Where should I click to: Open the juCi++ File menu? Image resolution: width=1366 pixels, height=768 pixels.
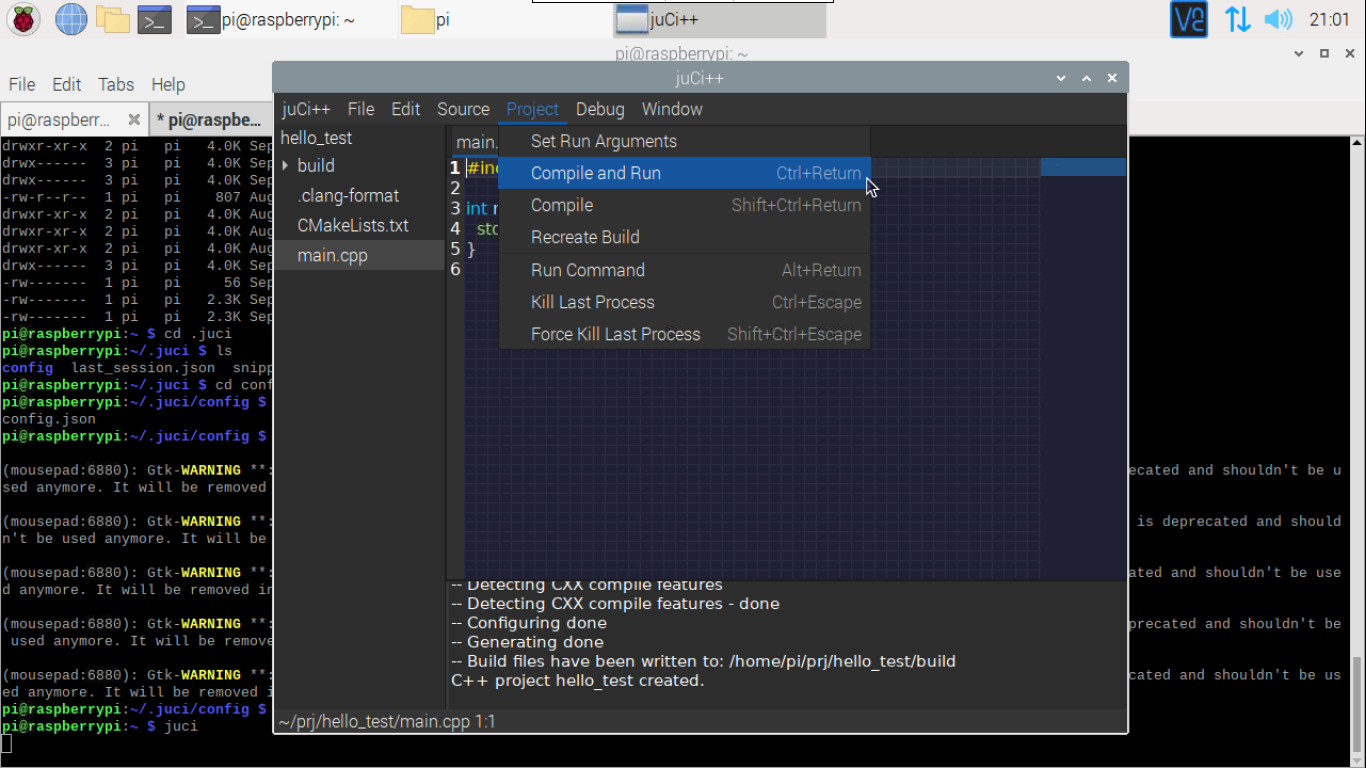pos(361,109)
